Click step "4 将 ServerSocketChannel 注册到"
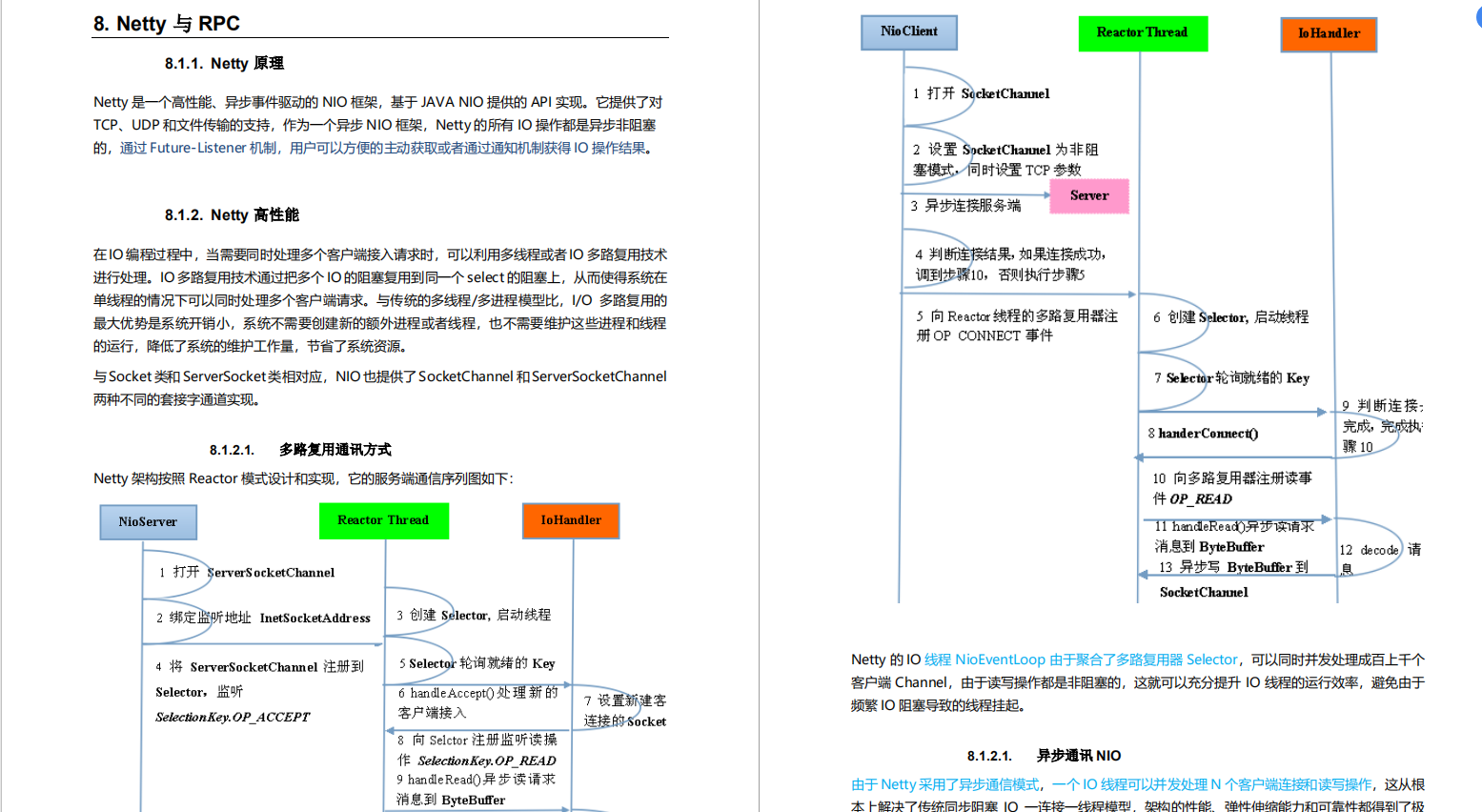This screenshot has width=1482, height=812. point(259,667)
